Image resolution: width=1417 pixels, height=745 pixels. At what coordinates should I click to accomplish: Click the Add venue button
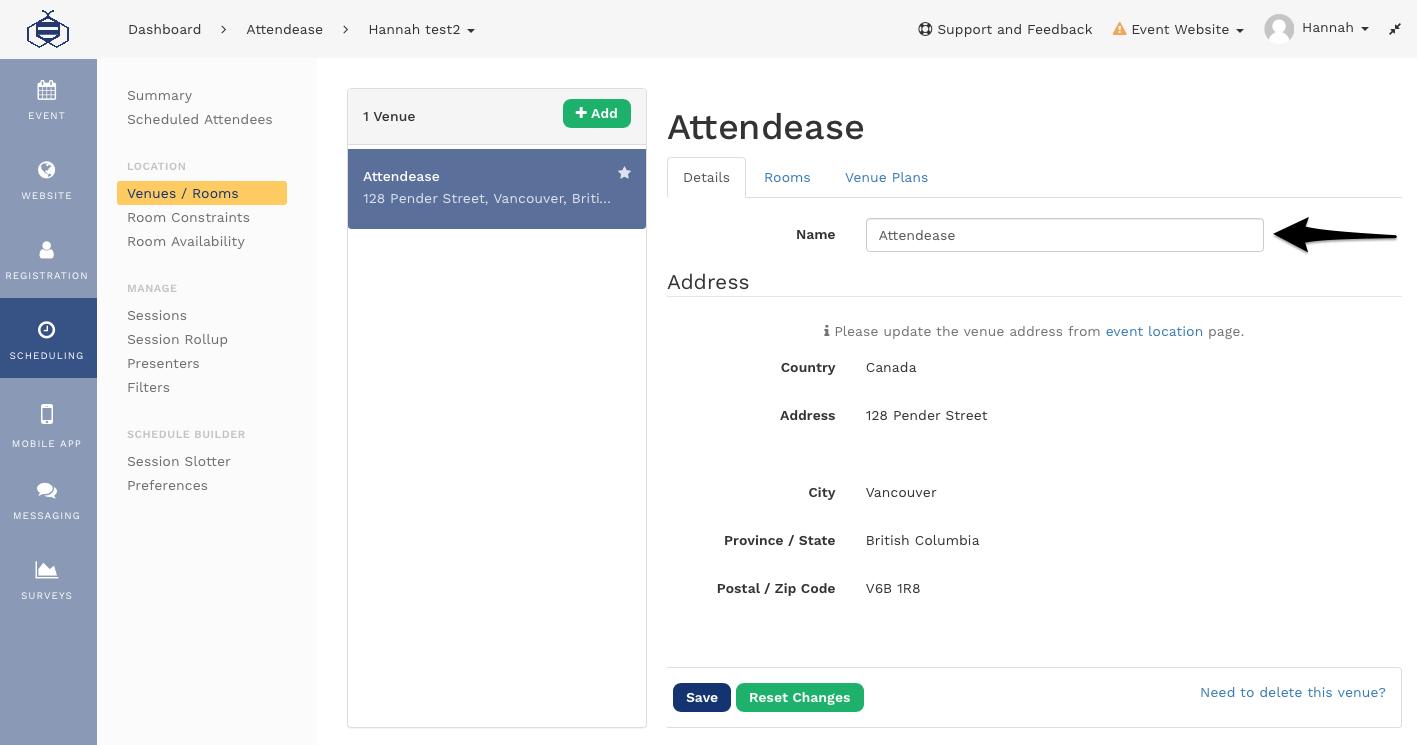pyautogui.click(x=597, y=114)
